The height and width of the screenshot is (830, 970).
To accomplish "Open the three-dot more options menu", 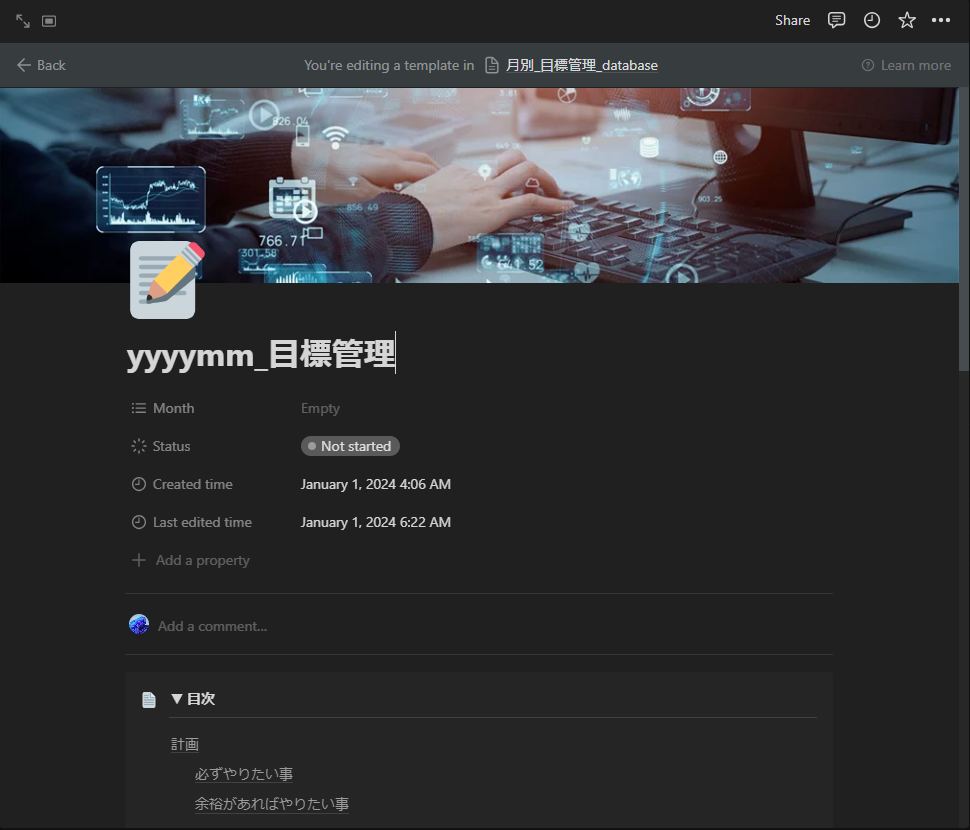I will (941, 20).
